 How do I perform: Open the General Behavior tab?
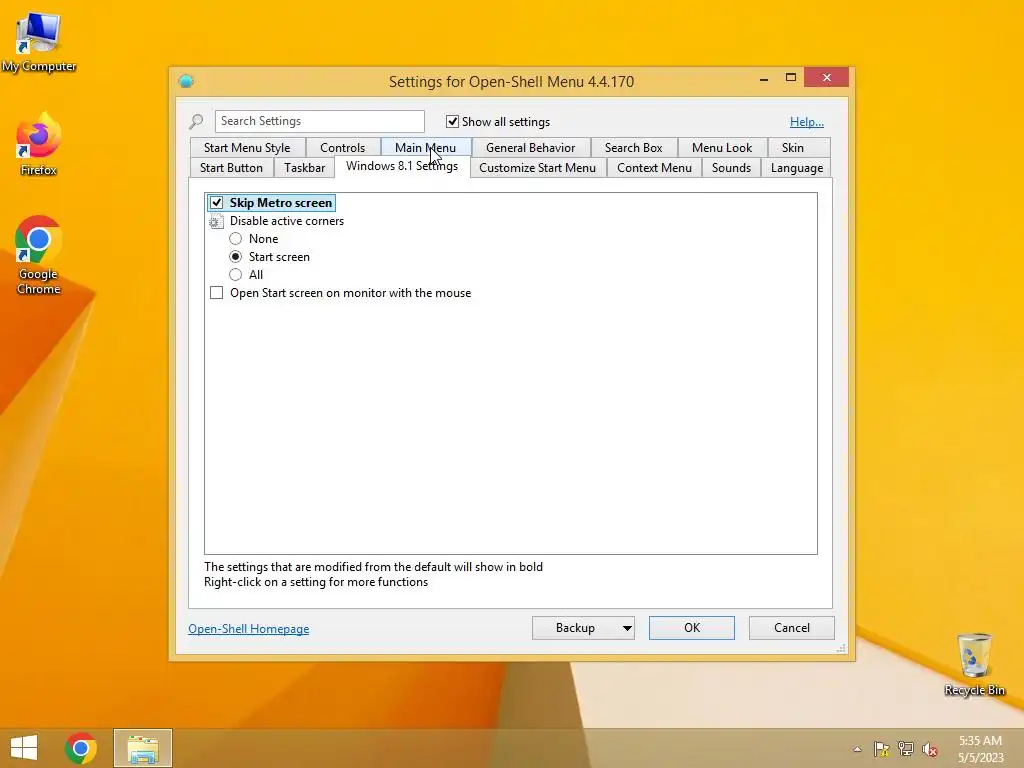click(530, 148)
